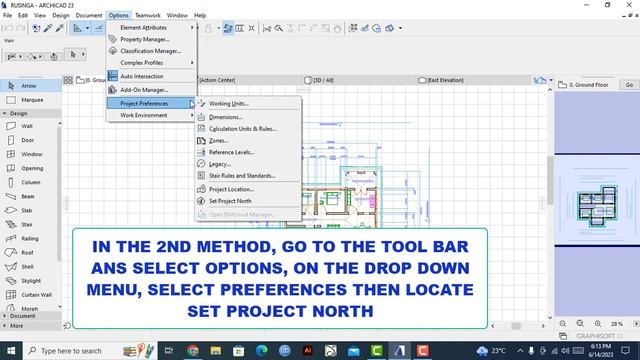640x360 pixels.
Task: Open Property Manager...
Action: pyautogui.click(x=151, y=39)
